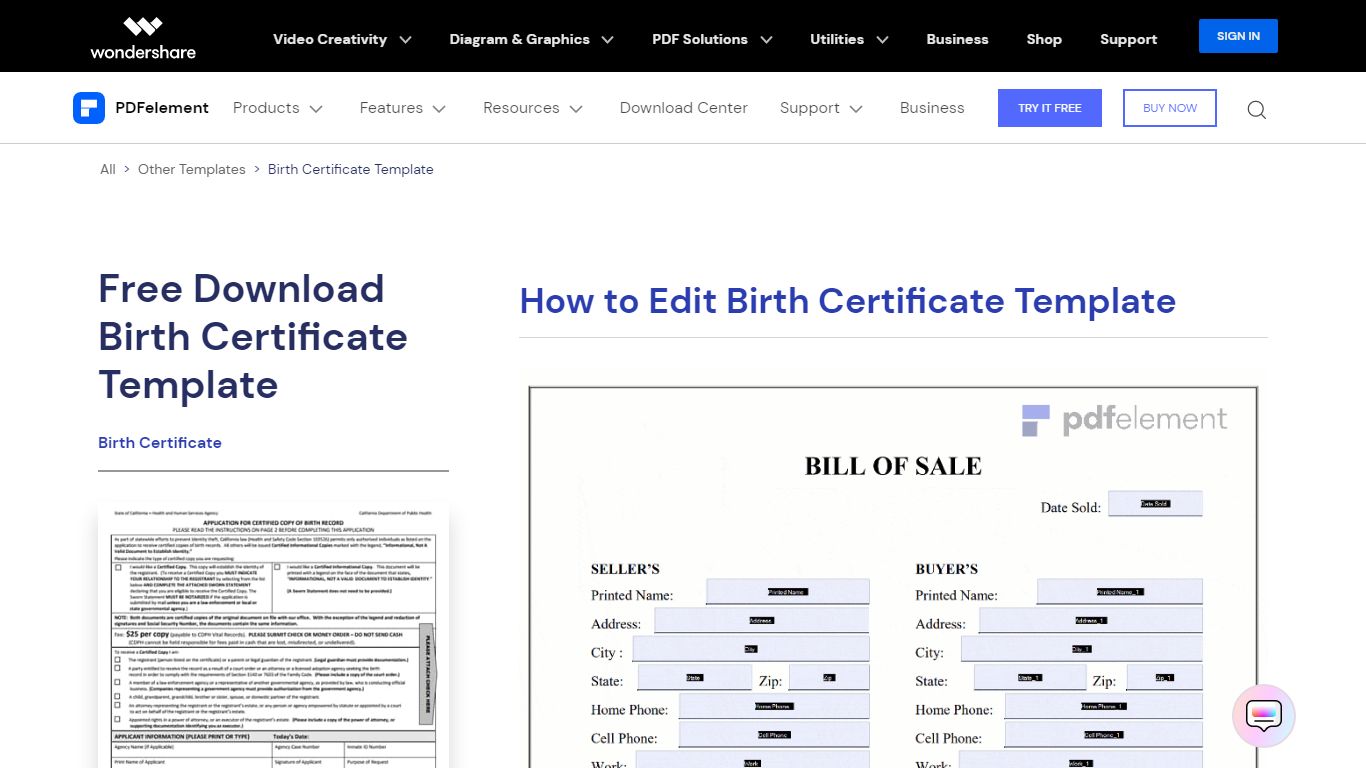Image resolution: width=1366 pixels, height=768 pixels.
Task: Click the PDFelement logo icon
Action: [89, 108]
